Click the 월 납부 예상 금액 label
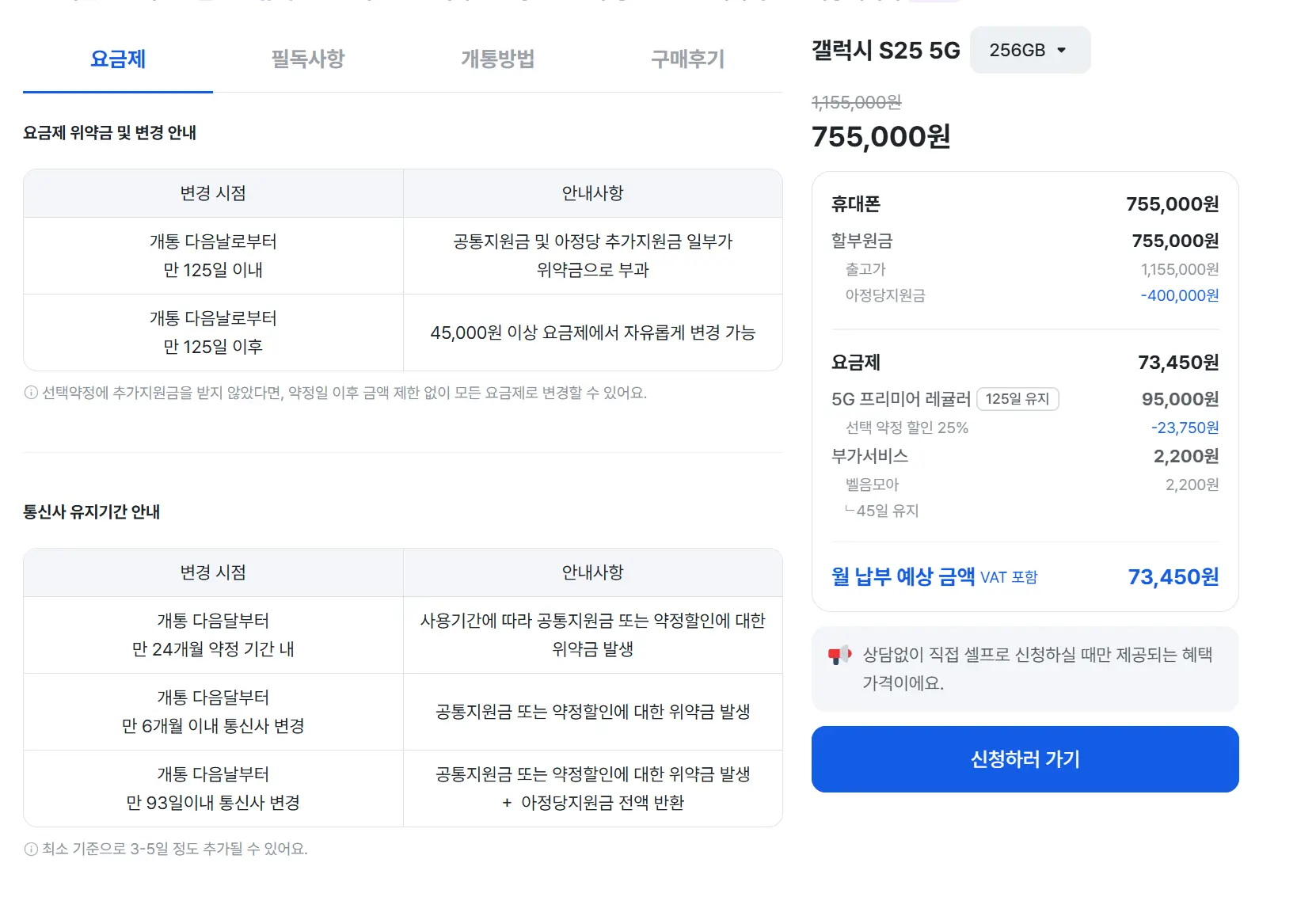Image resolution: width=1316 pixels, height=897 pixels. pyautogui.click(x=903, y=576)
